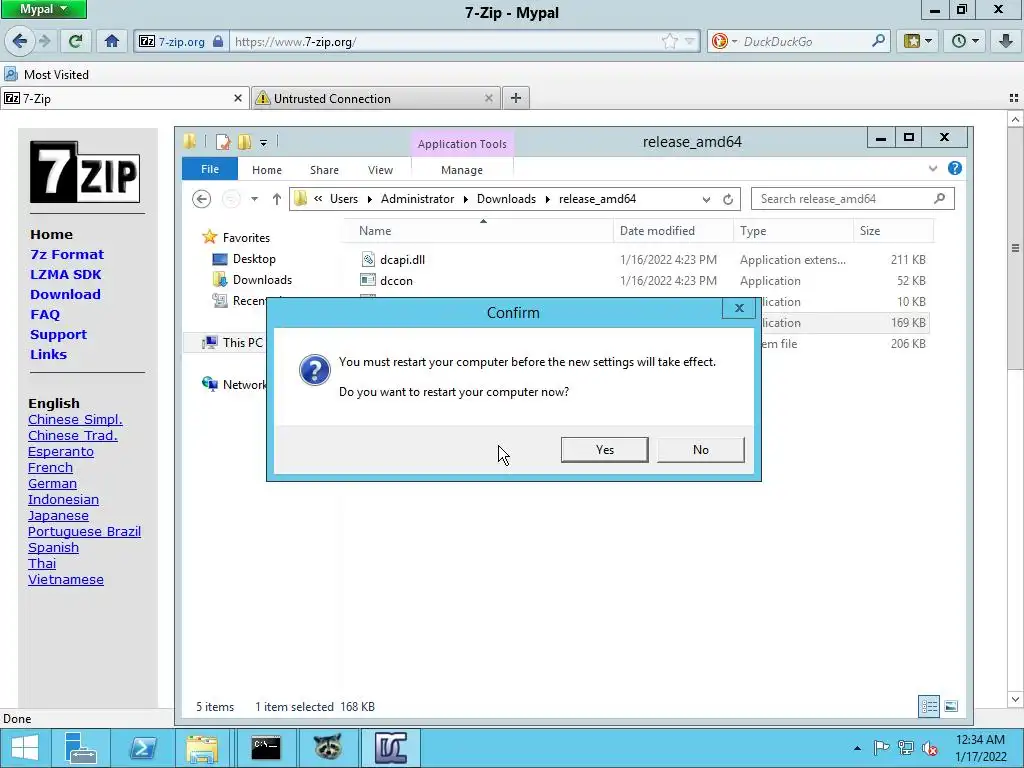Click the Explorer help question mark icon

[955, 168]
